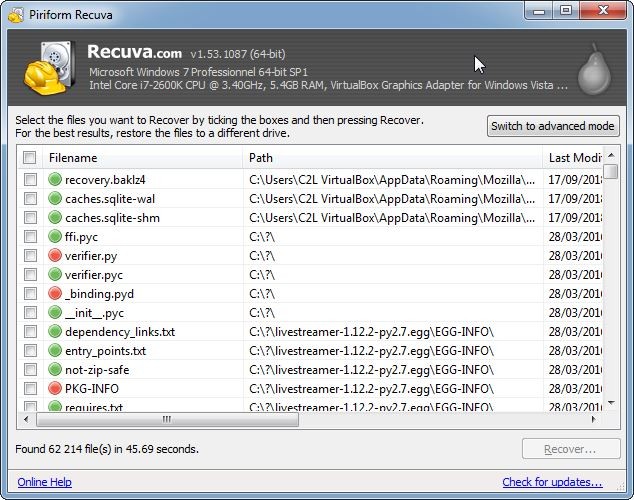This screenshot has height=500, width=634.
Task: Click horizontal scrollbar right arrow
Action: click(594, 419)
